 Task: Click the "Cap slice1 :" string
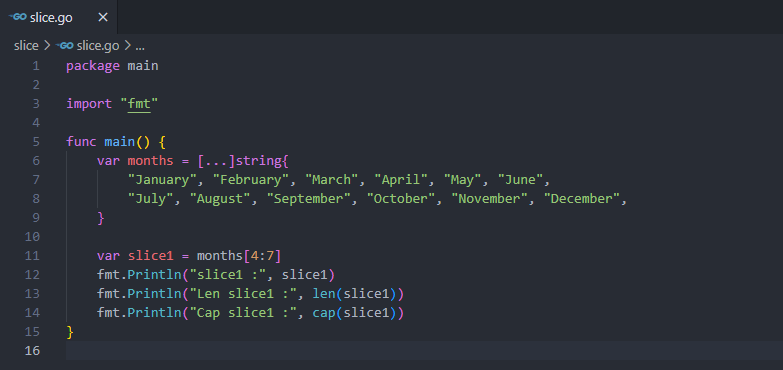pyautogui.click(x=243, y=313)
